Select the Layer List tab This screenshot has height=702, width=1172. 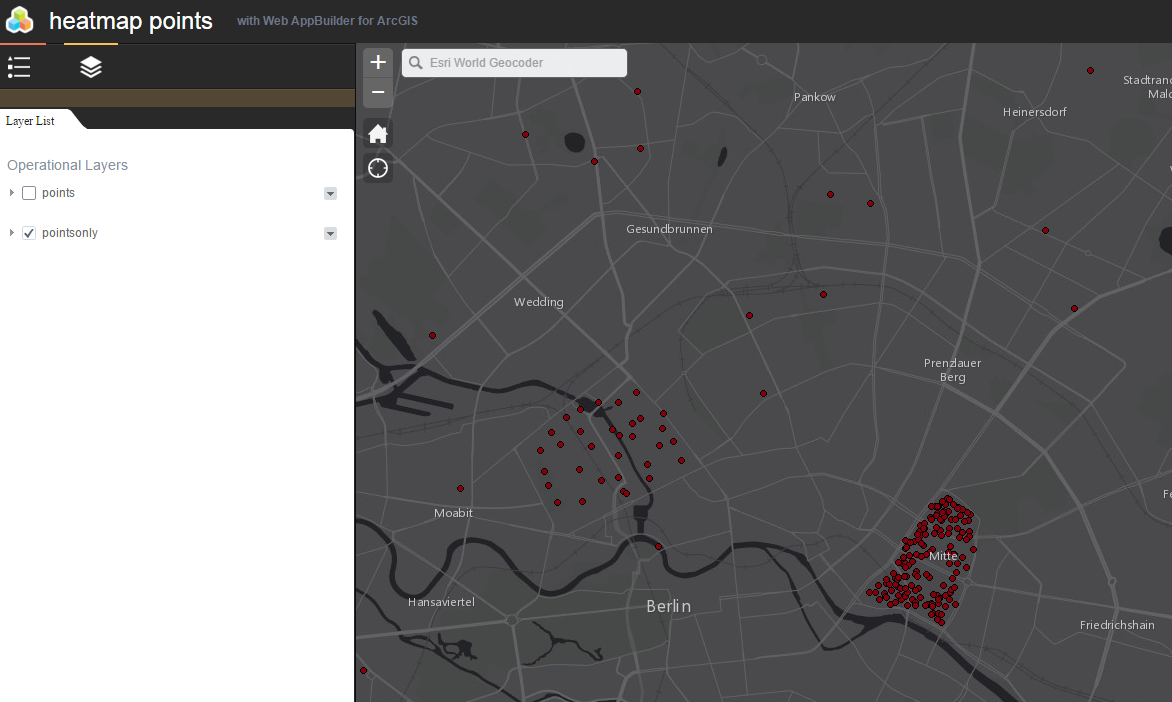click(x=30, y=120)
